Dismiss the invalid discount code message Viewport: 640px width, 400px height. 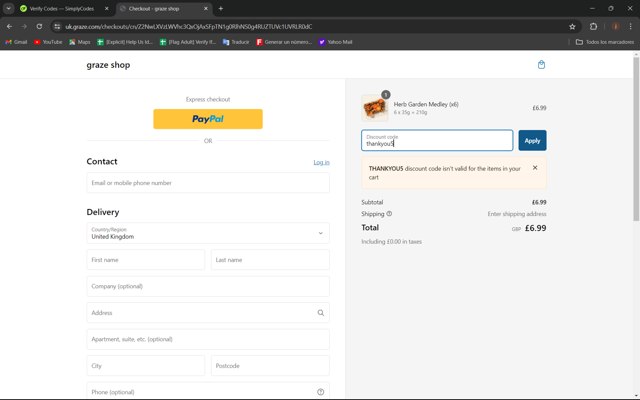pyautogui.click(x=535, y=168)
